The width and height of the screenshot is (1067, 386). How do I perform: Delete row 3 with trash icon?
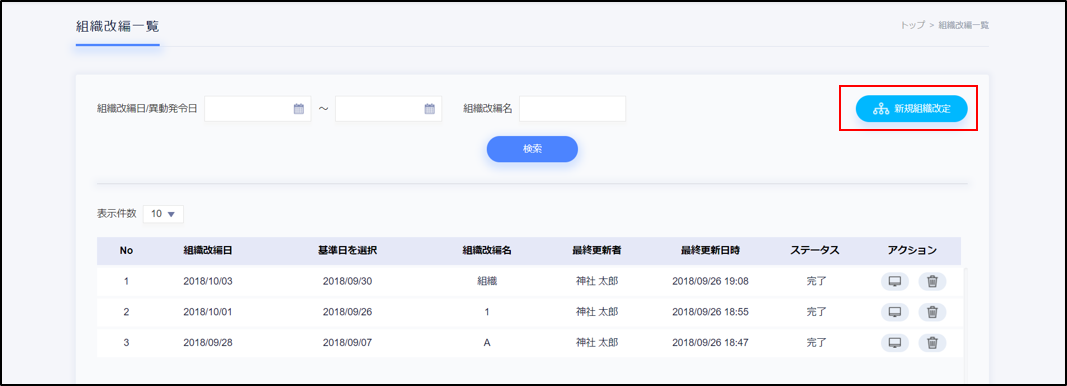pyautogui.click(x=932, y=342)
